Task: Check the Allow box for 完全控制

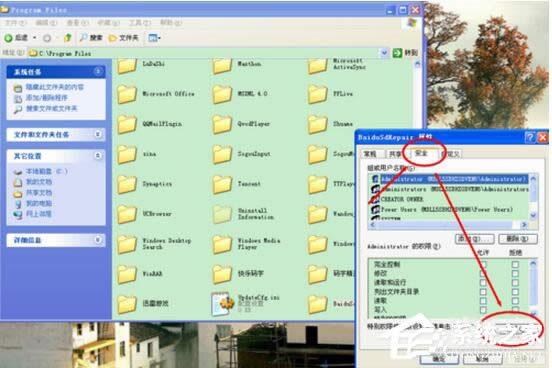Action: pos(483,264)
